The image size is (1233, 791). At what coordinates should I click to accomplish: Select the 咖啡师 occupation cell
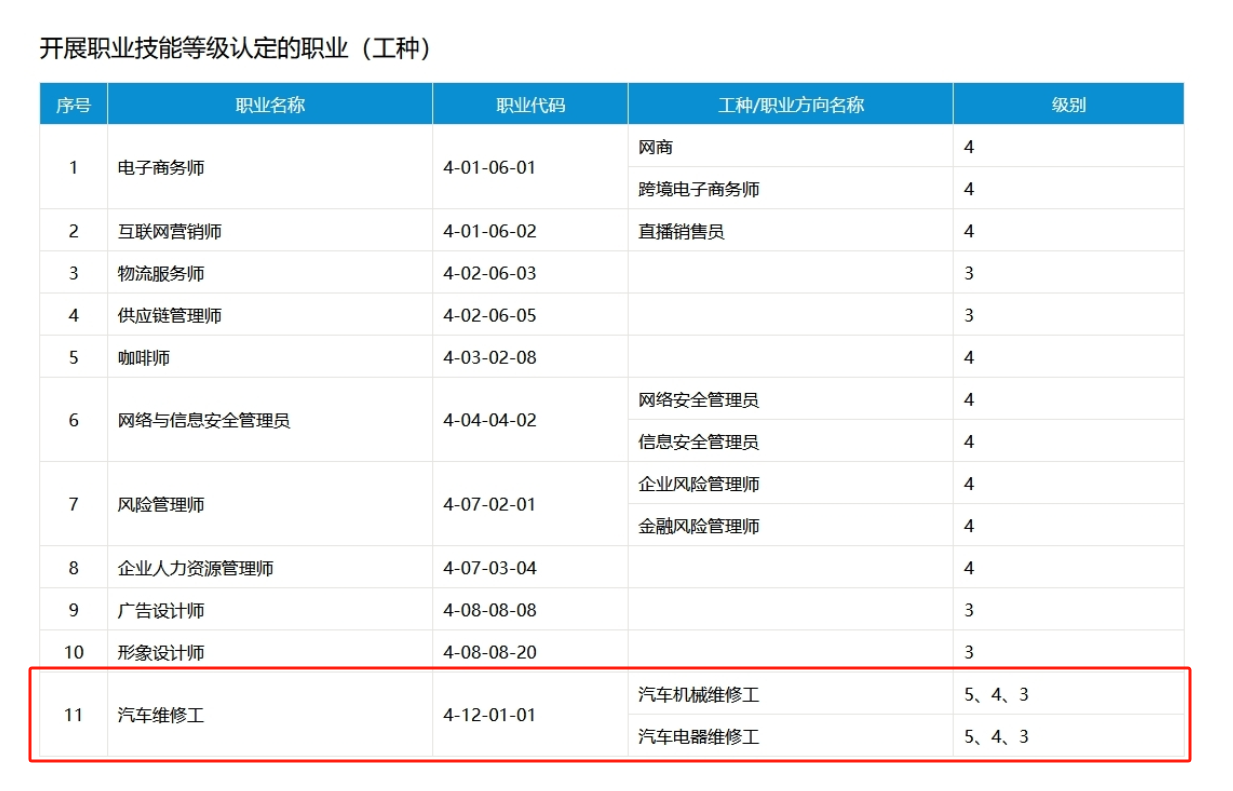coord(144,358)
